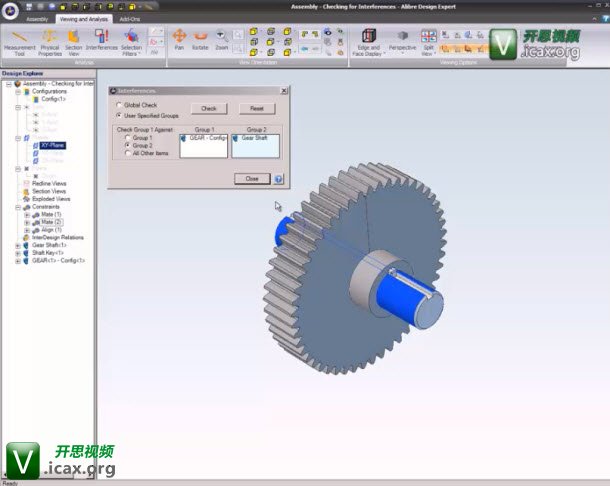This screenshot has width=610, height=486.
Task: Click Gear Shaft entry in Group 2 list
Action: point(254,138)
